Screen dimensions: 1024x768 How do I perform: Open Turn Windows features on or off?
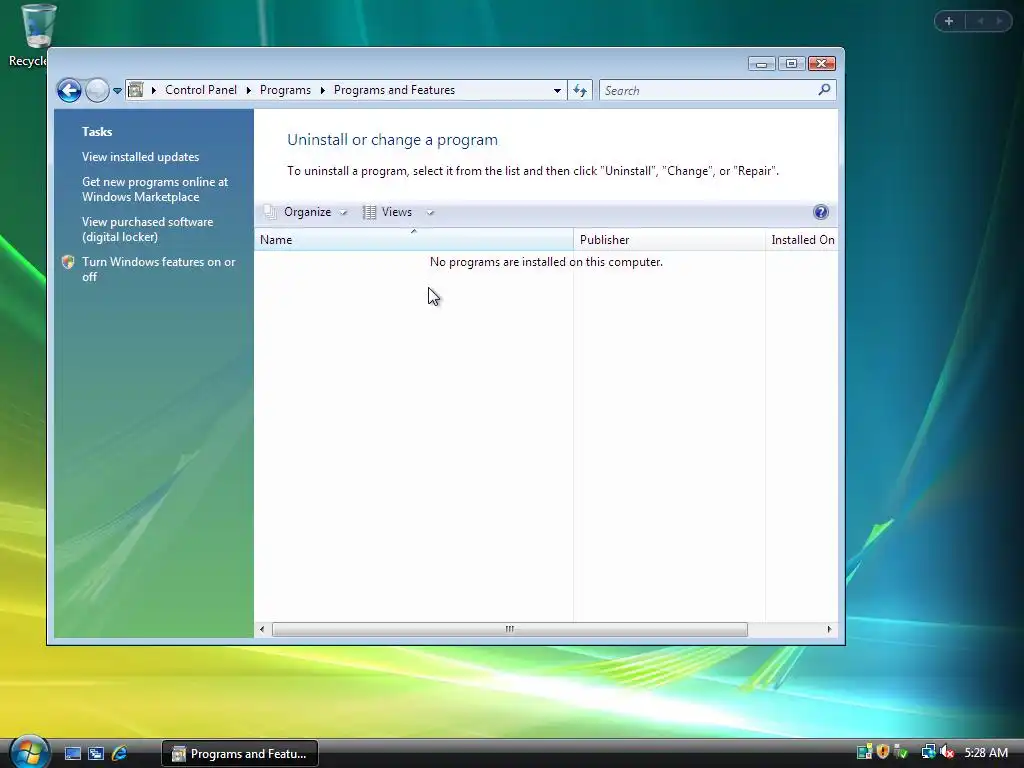point(158,269)
